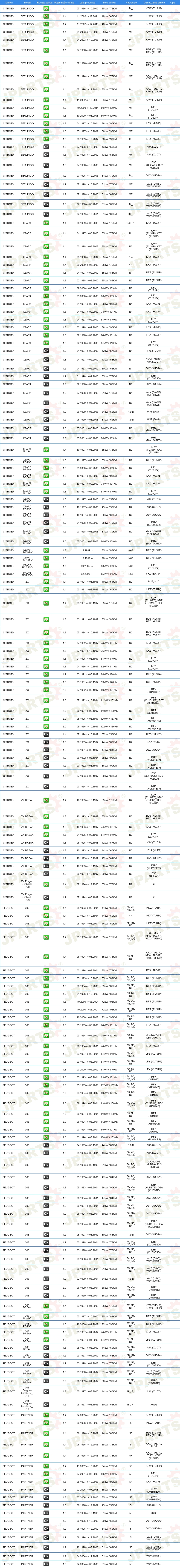
Task: Select the ON icon in the Berlingo D9B engine row
Action: (x=46, y=165)
